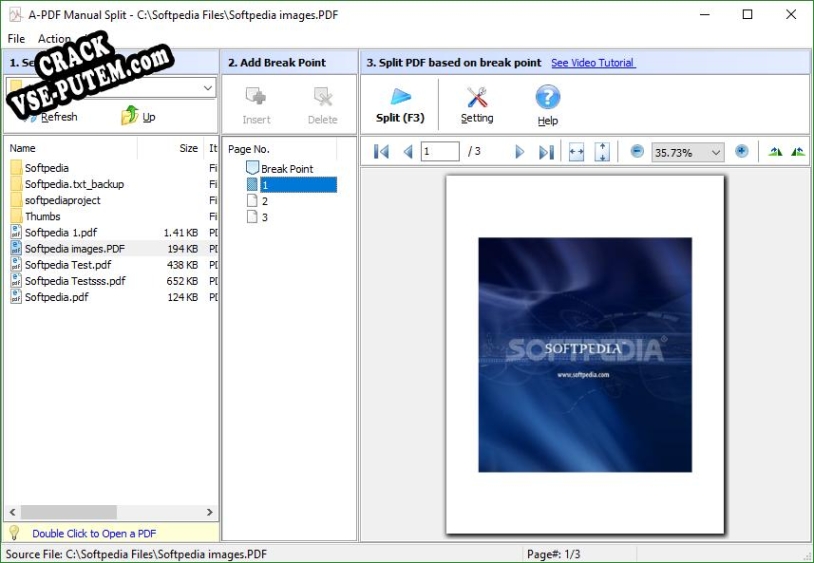Screen dimensions: 814x563
Task: Select page 1 icon in break list
Action: [252, 185]
